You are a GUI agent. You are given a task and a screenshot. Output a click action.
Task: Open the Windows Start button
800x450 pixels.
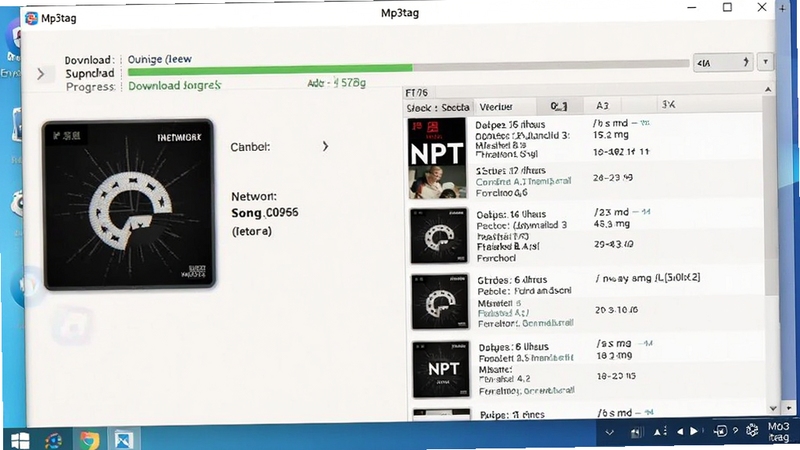(x=20, y=440)
